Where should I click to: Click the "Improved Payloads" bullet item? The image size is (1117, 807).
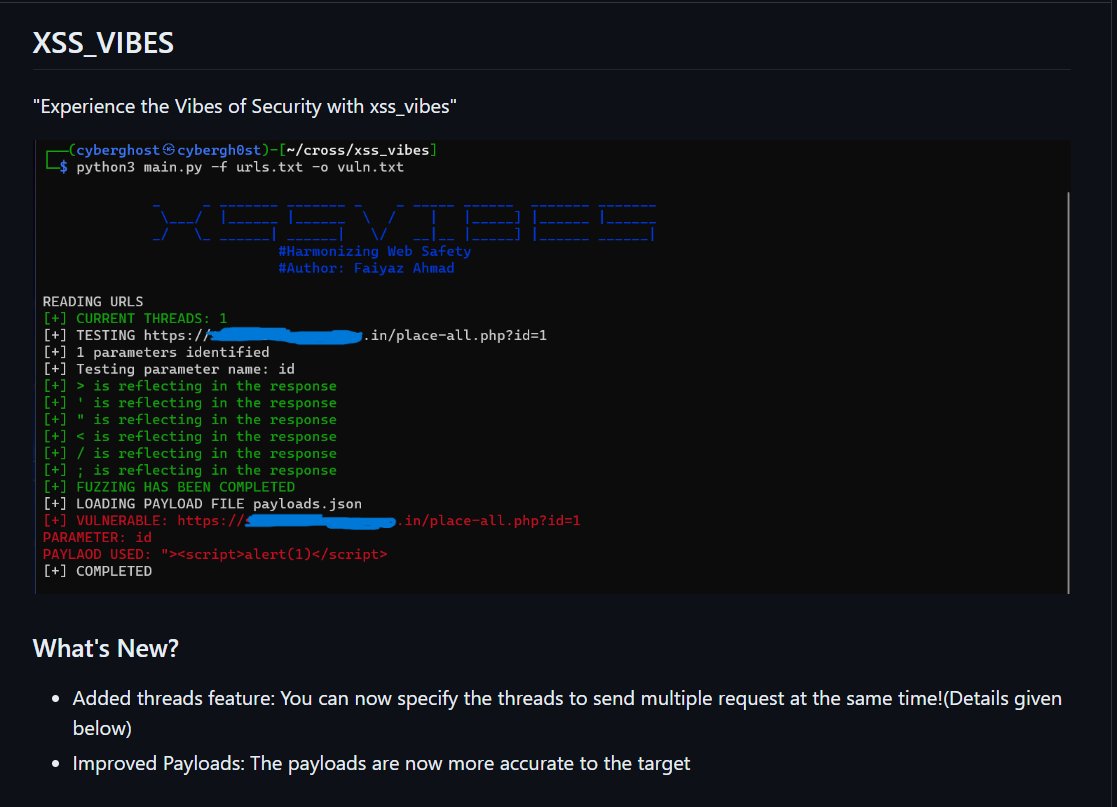pyautogui.click(x=381, y=764)
